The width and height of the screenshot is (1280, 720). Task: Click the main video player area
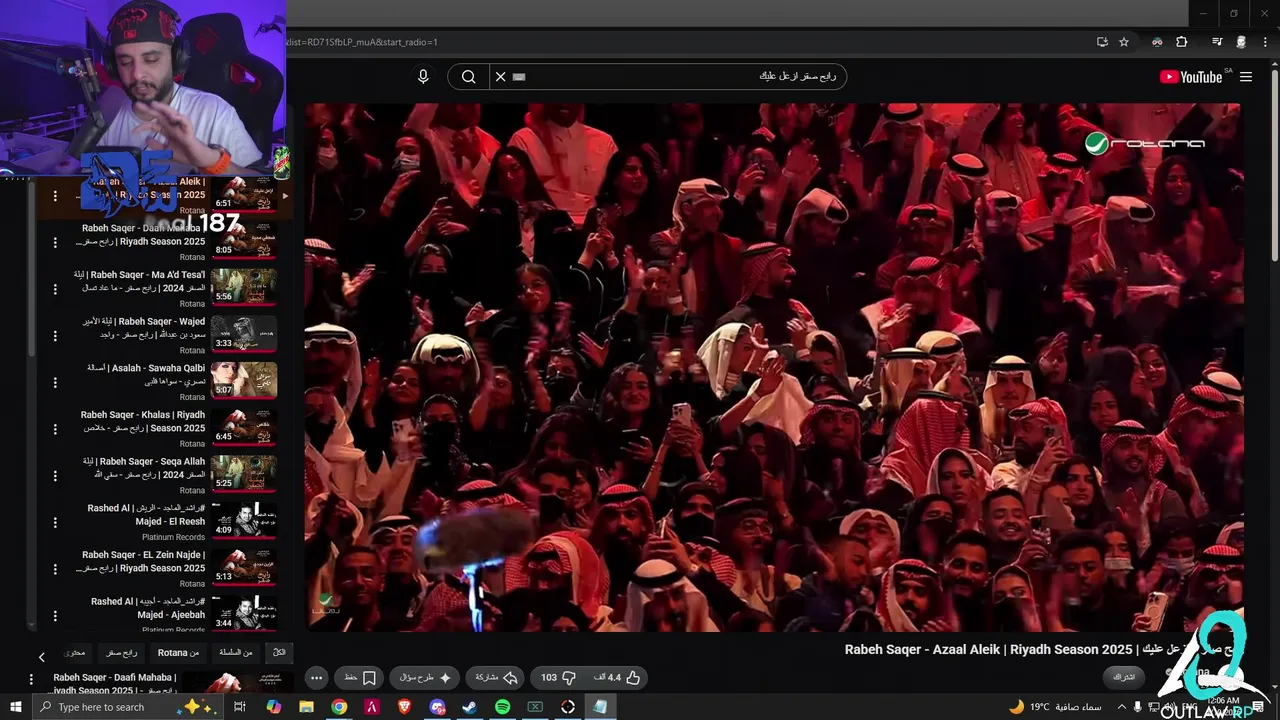coord(773,367)
